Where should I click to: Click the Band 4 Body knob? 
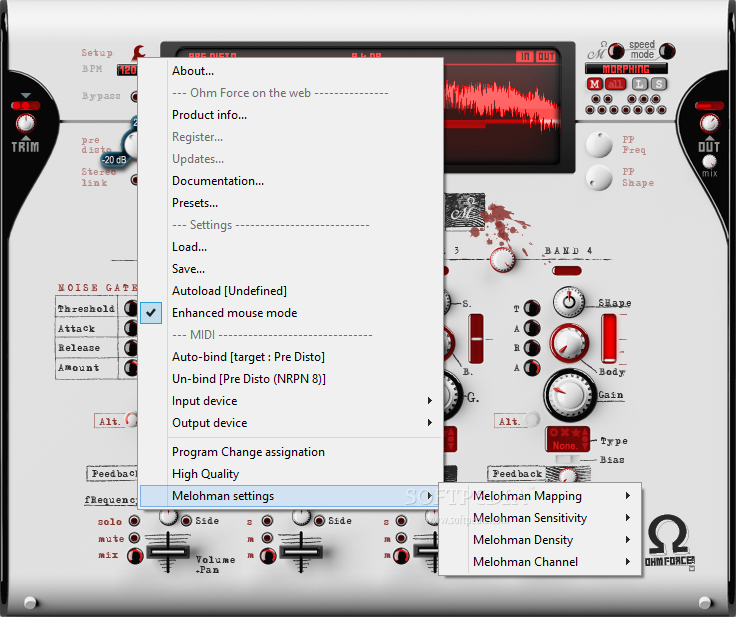coord(569,343)
